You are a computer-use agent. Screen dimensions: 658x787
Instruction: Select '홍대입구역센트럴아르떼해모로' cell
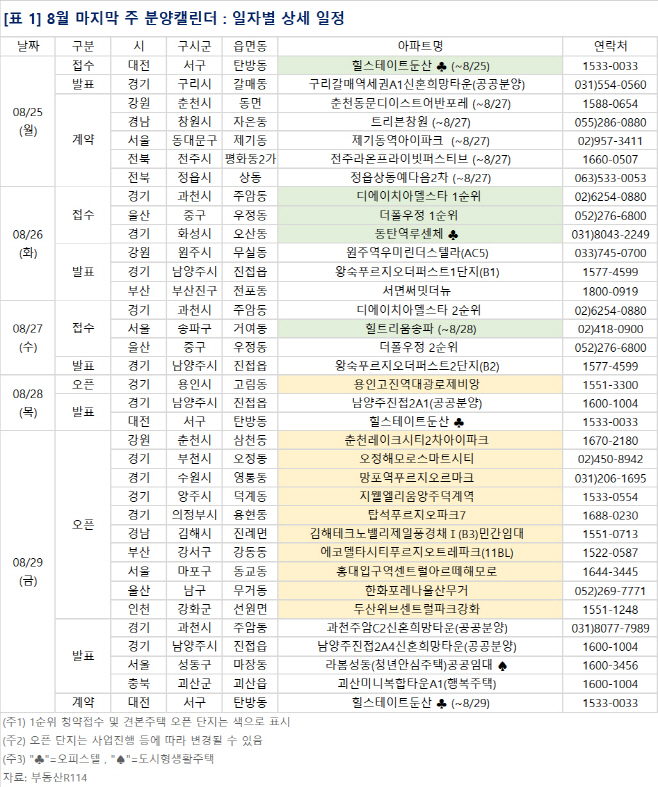[x=420, y=571]
